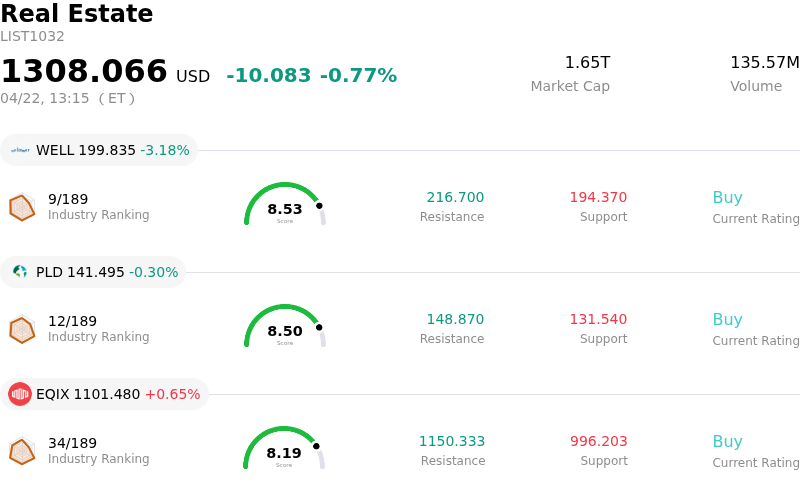Image resolution: width=800 pixels, height=488 pixels.
Task: Click the PLD company logo icon
Action: 20,272
